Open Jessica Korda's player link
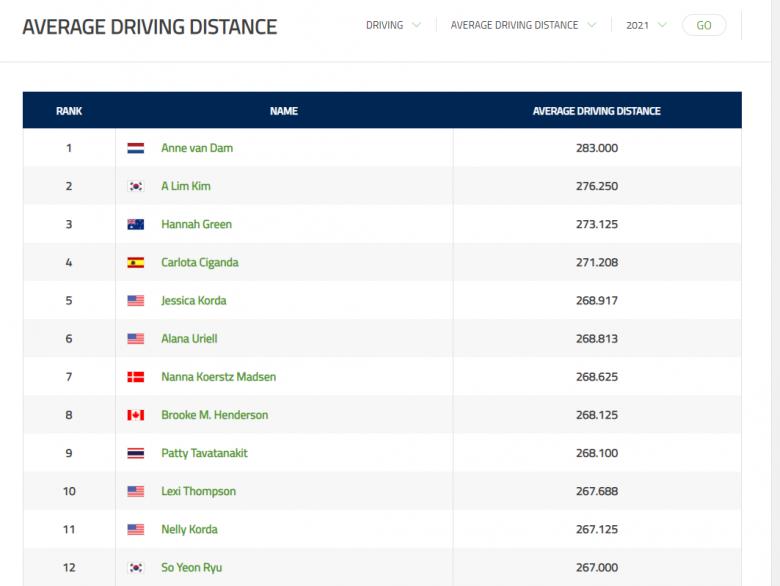The image size is (780, 586). click(194, 300)
